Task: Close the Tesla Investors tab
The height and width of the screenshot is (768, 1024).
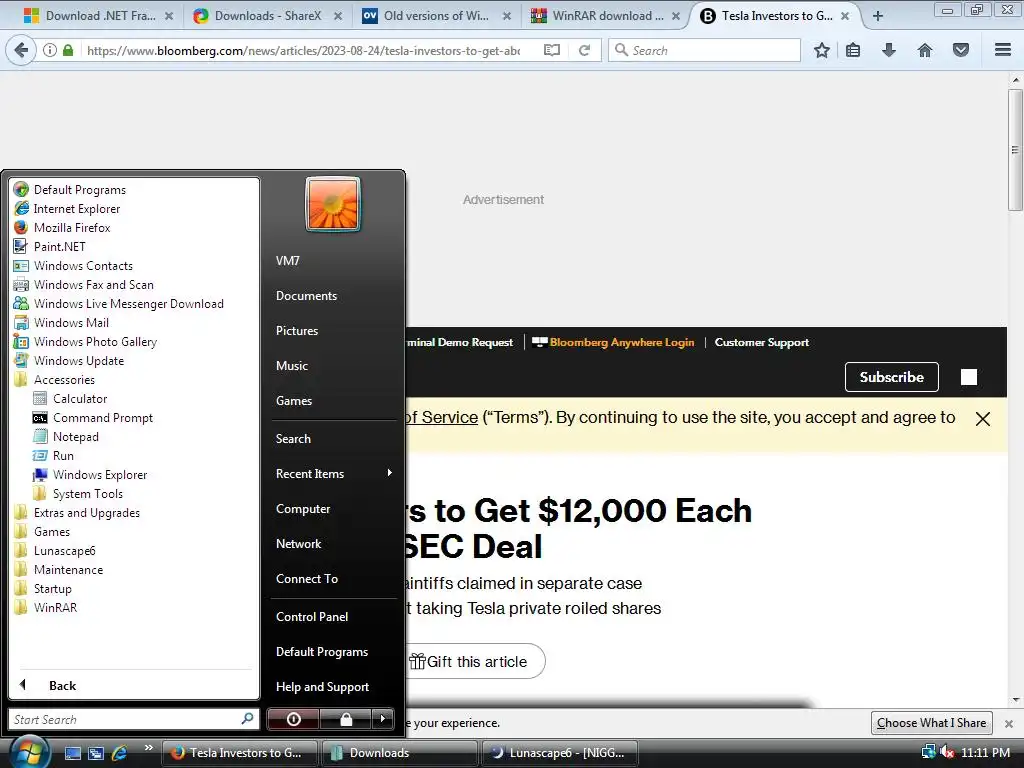Action: (x=845, y=16)
